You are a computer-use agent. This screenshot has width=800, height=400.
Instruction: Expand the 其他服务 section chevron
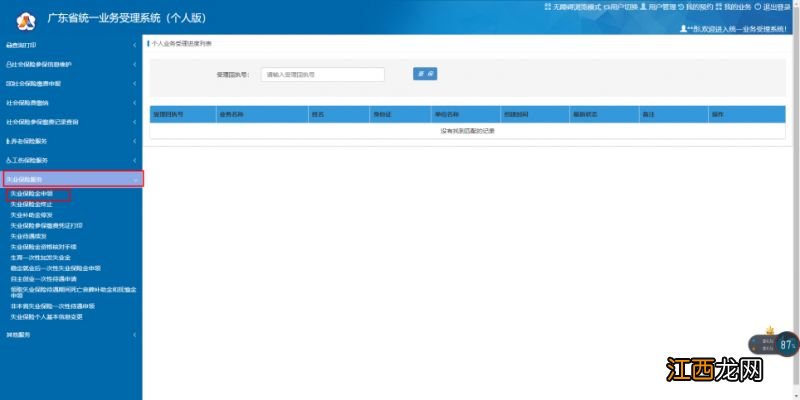pyautogui.click(x=135, y=335)
